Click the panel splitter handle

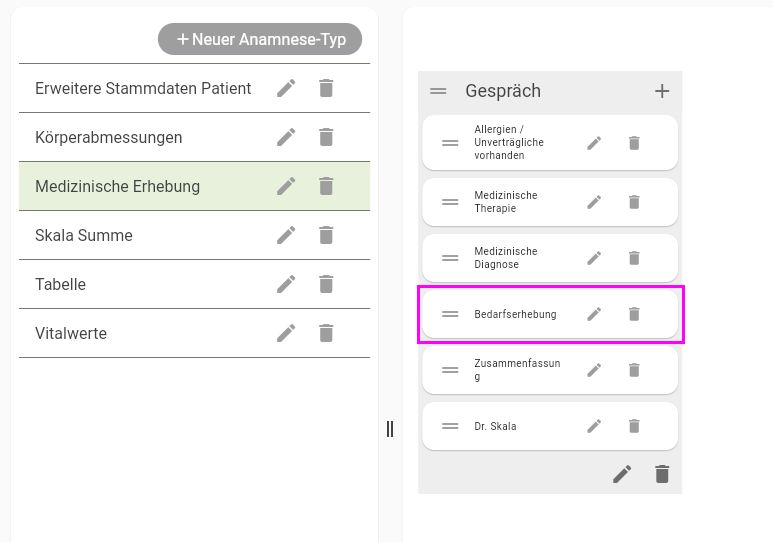coord(390,429)
